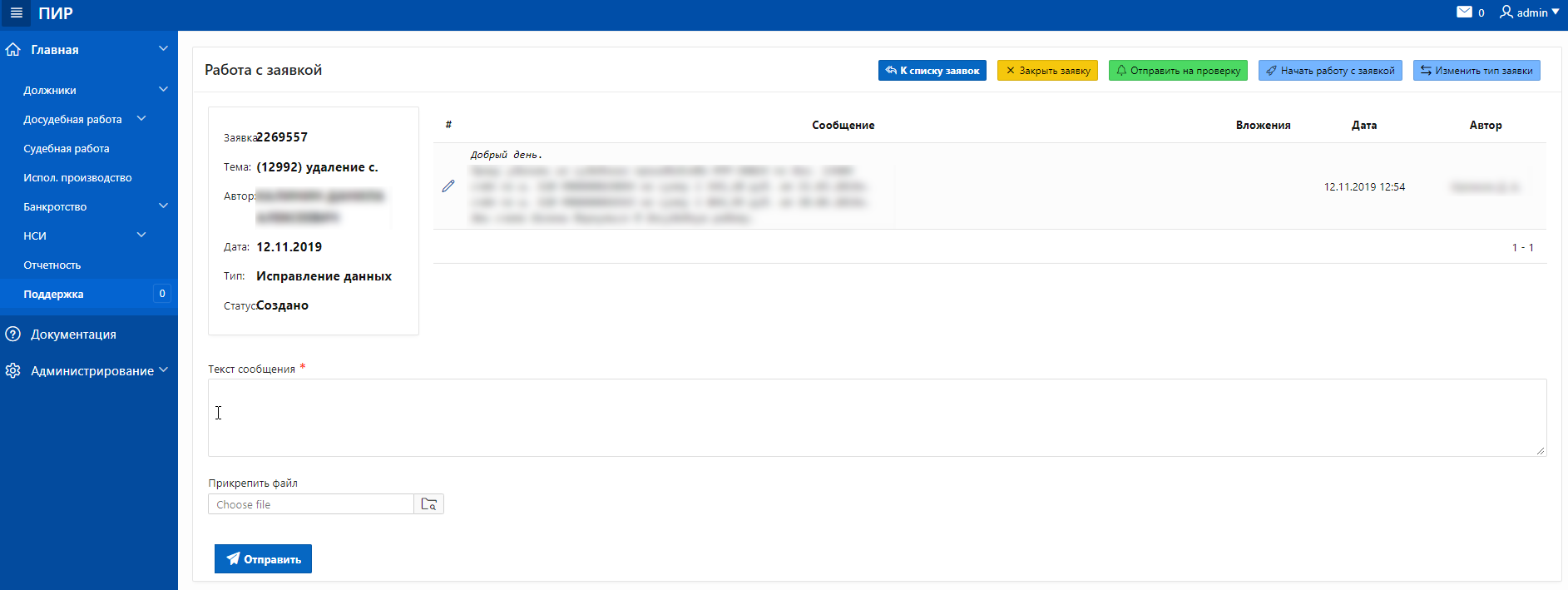Image resolution: width=1568 pixels, height=590 pixels.
Task: Click the pagination text 1 - 1
Action: pyautogui.click(x=1522, y=247)
